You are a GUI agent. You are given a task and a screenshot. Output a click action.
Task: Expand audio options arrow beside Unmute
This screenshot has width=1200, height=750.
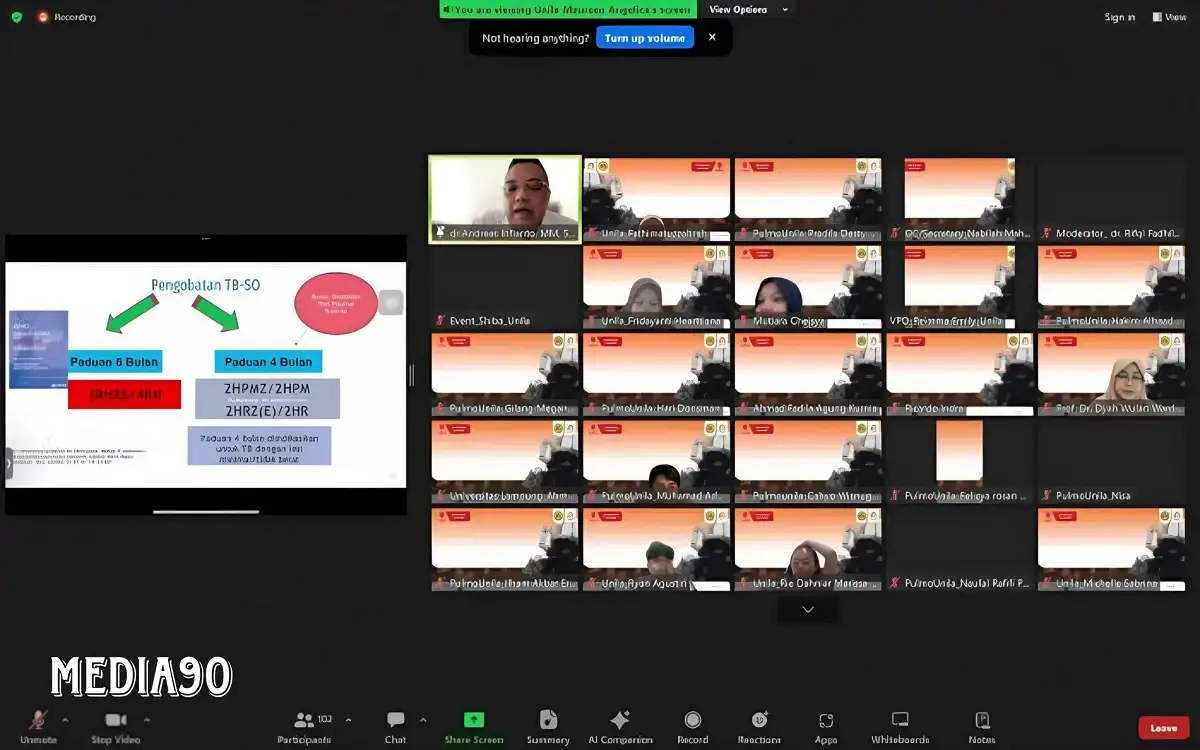click(x=66, y=719)
